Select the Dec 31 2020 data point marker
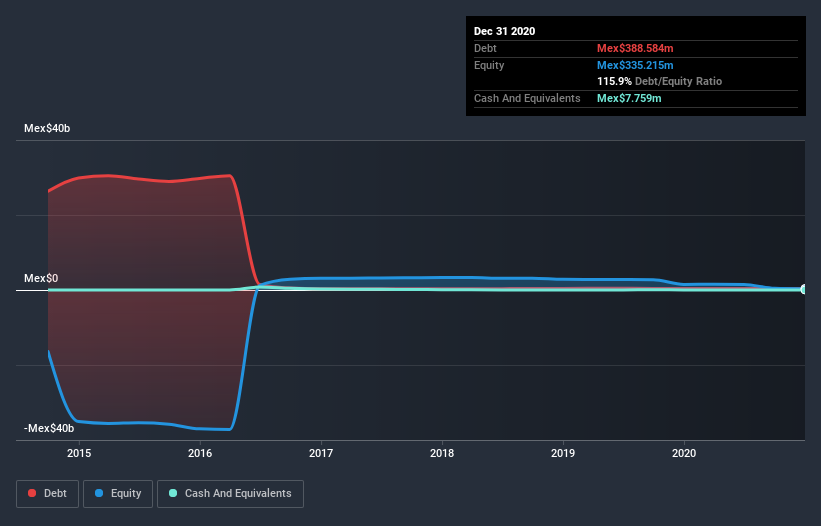The width and height of the screenshot is (821, 526). (x=804, y=289)
